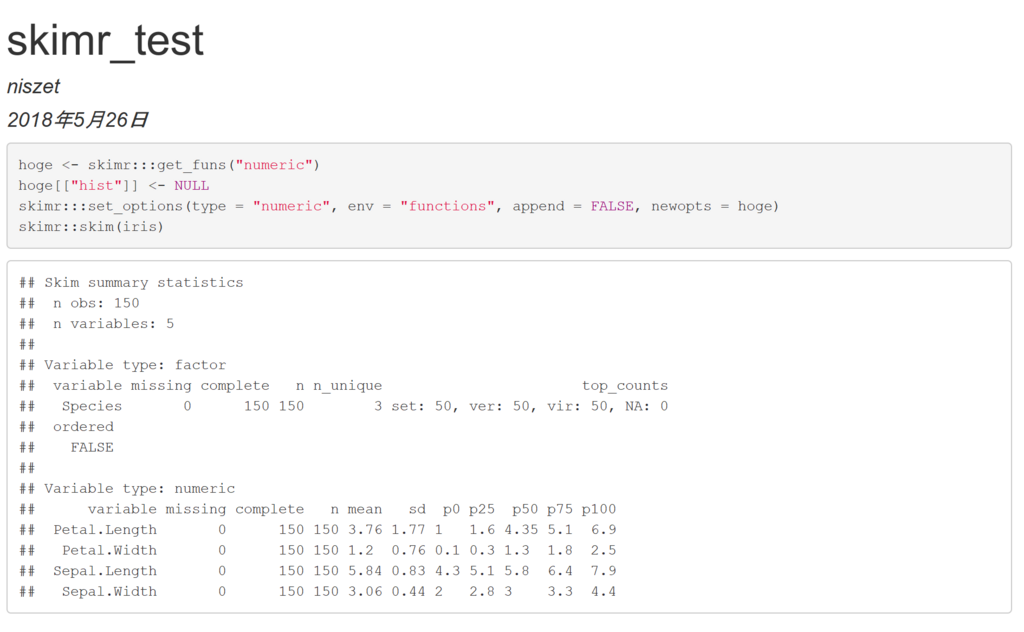Click the FALSE value under ordered
Image resolution: width=1024 pixels, height=632 pixels.
92,447
